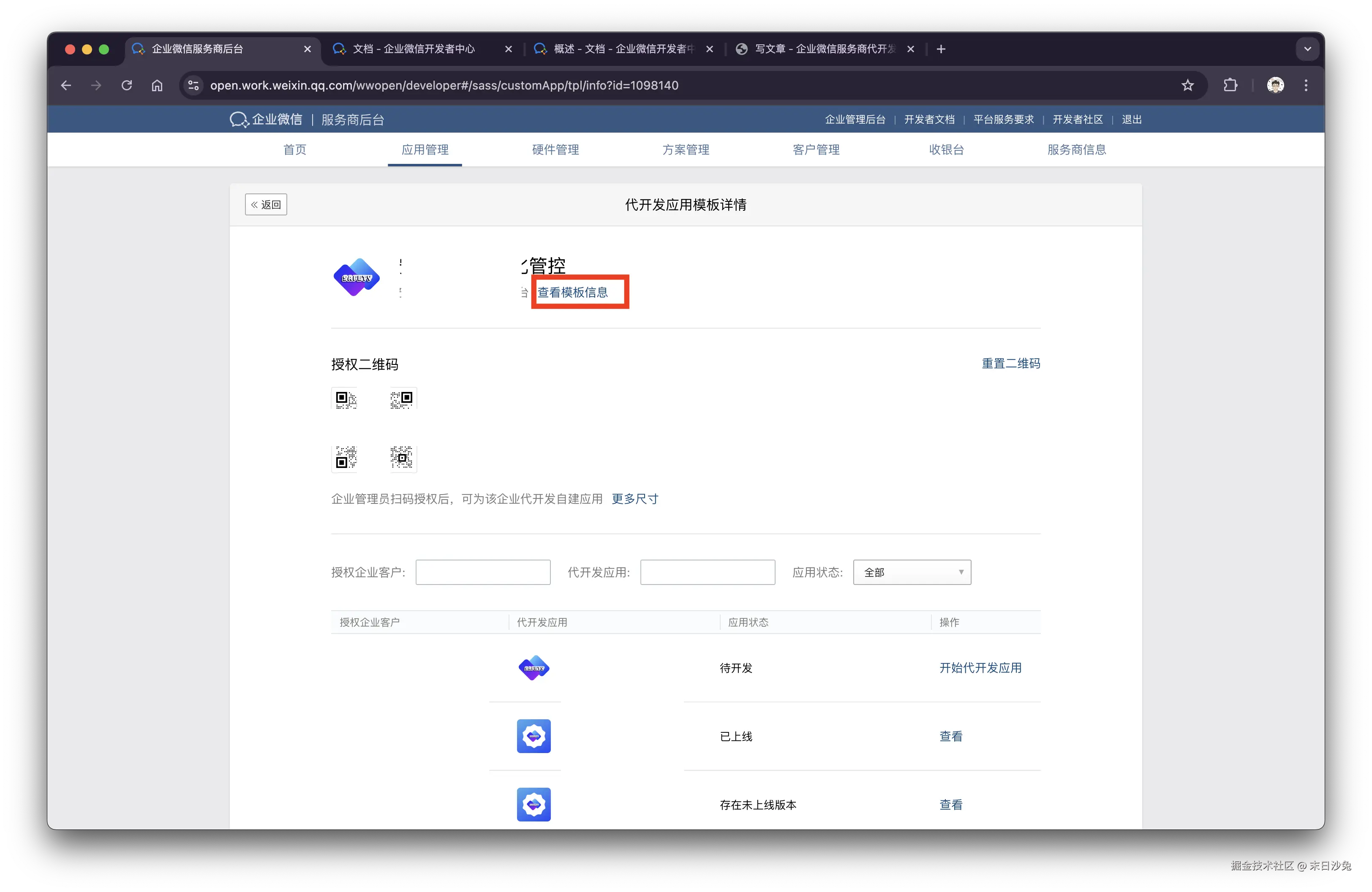Click 退出 to log out

coord(1132,119)
